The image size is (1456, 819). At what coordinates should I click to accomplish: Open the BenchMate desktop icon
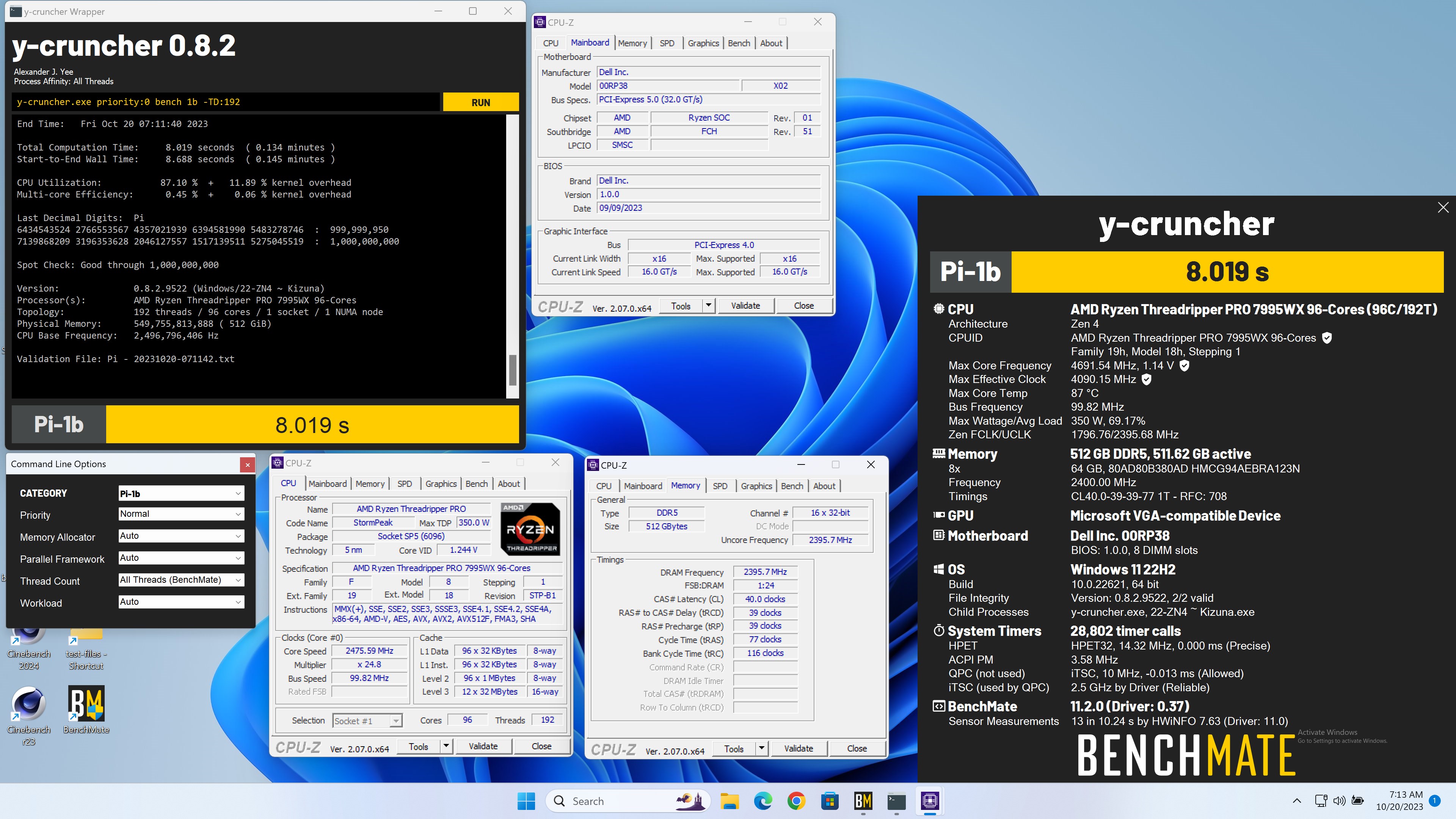pos(86,710)
